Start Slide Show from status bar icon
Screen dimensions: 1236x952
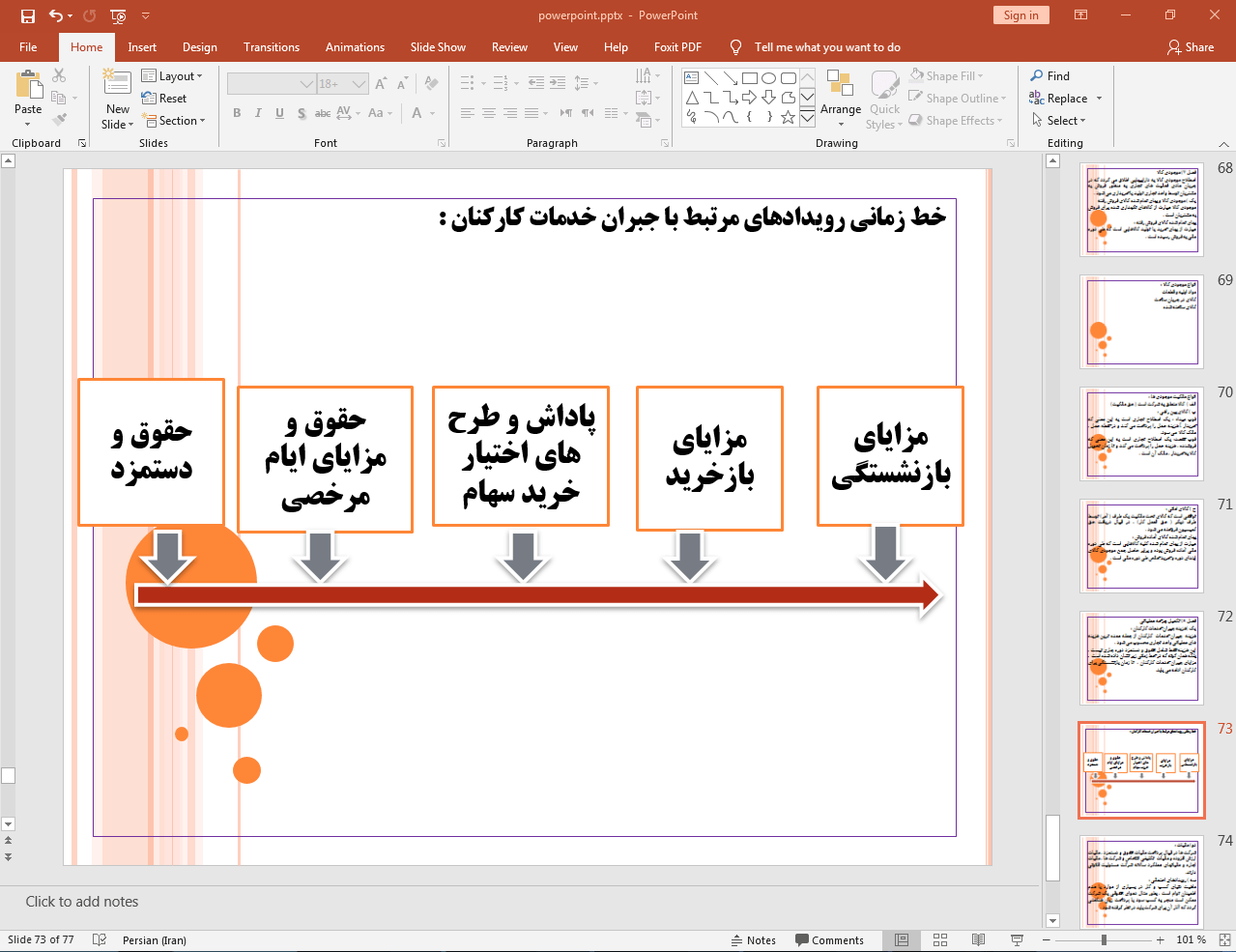1017,940
